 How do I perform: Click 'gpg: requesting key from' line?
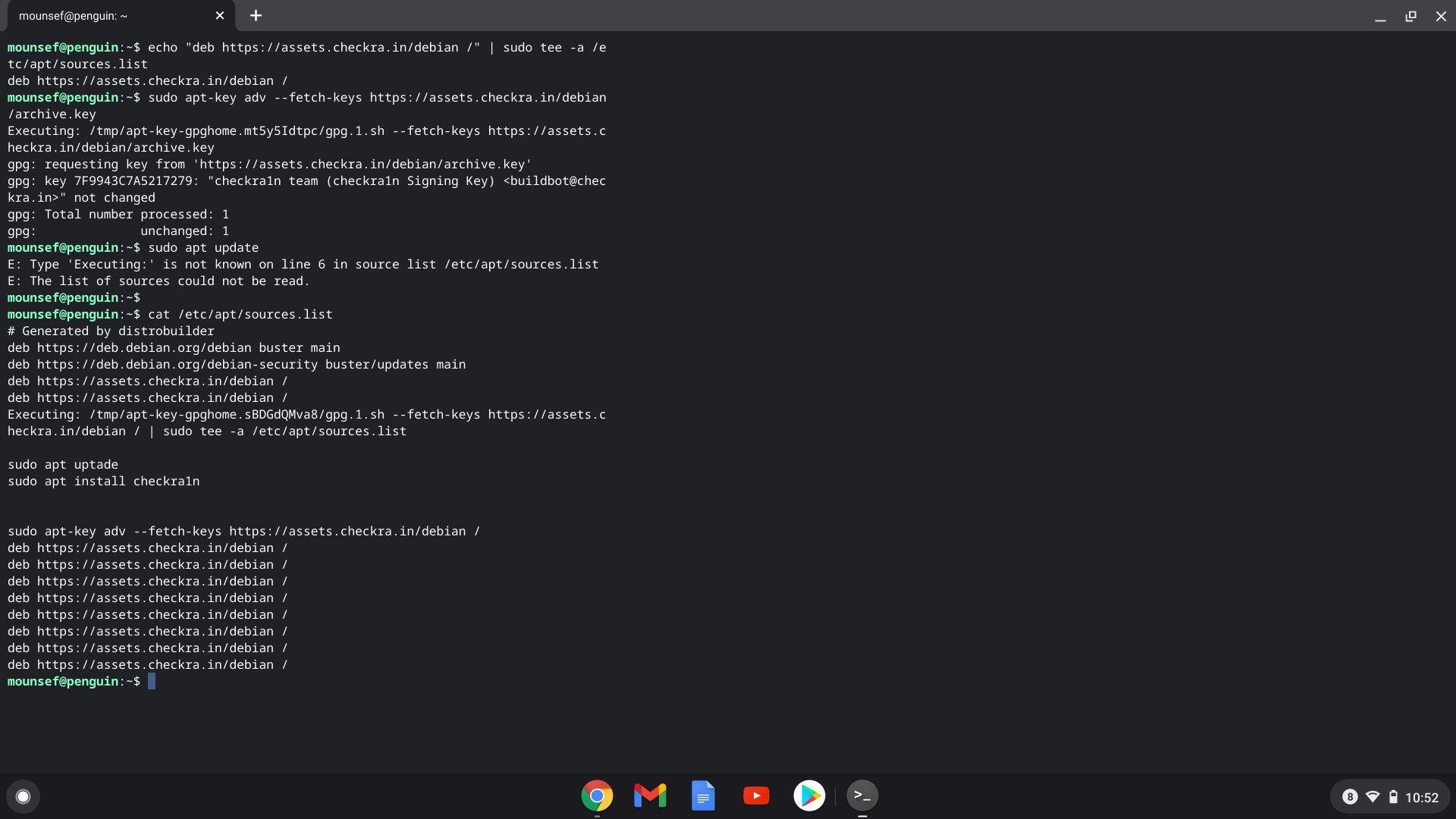coord(270,165)
